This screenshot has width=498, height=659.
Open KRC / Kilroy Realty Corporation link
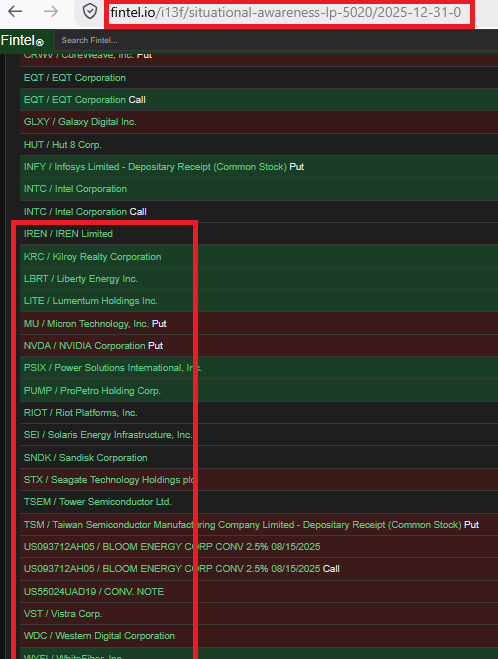coord(92,256)
